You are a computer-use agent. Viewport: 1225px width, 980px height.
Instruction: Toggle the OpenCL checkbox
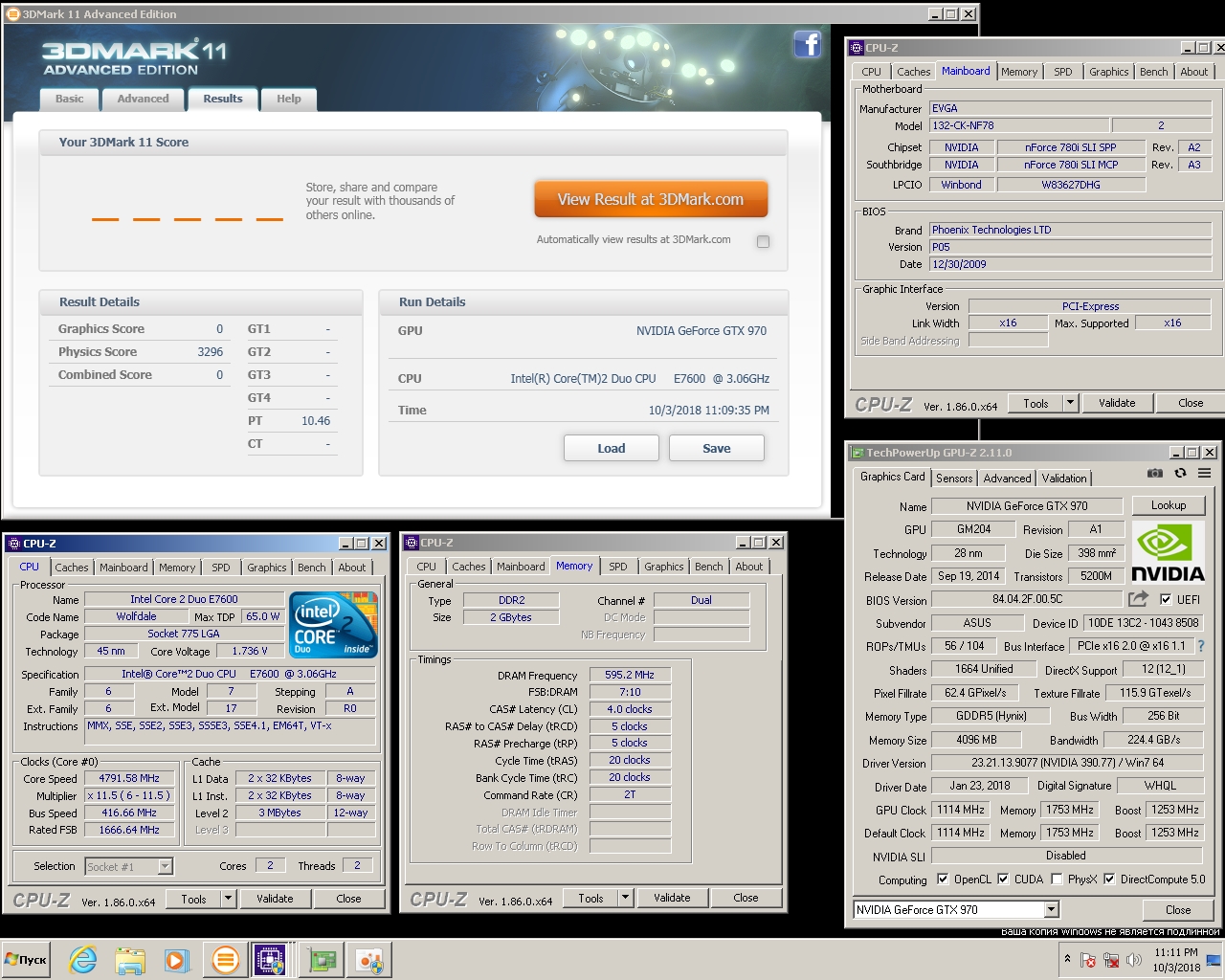943,879
